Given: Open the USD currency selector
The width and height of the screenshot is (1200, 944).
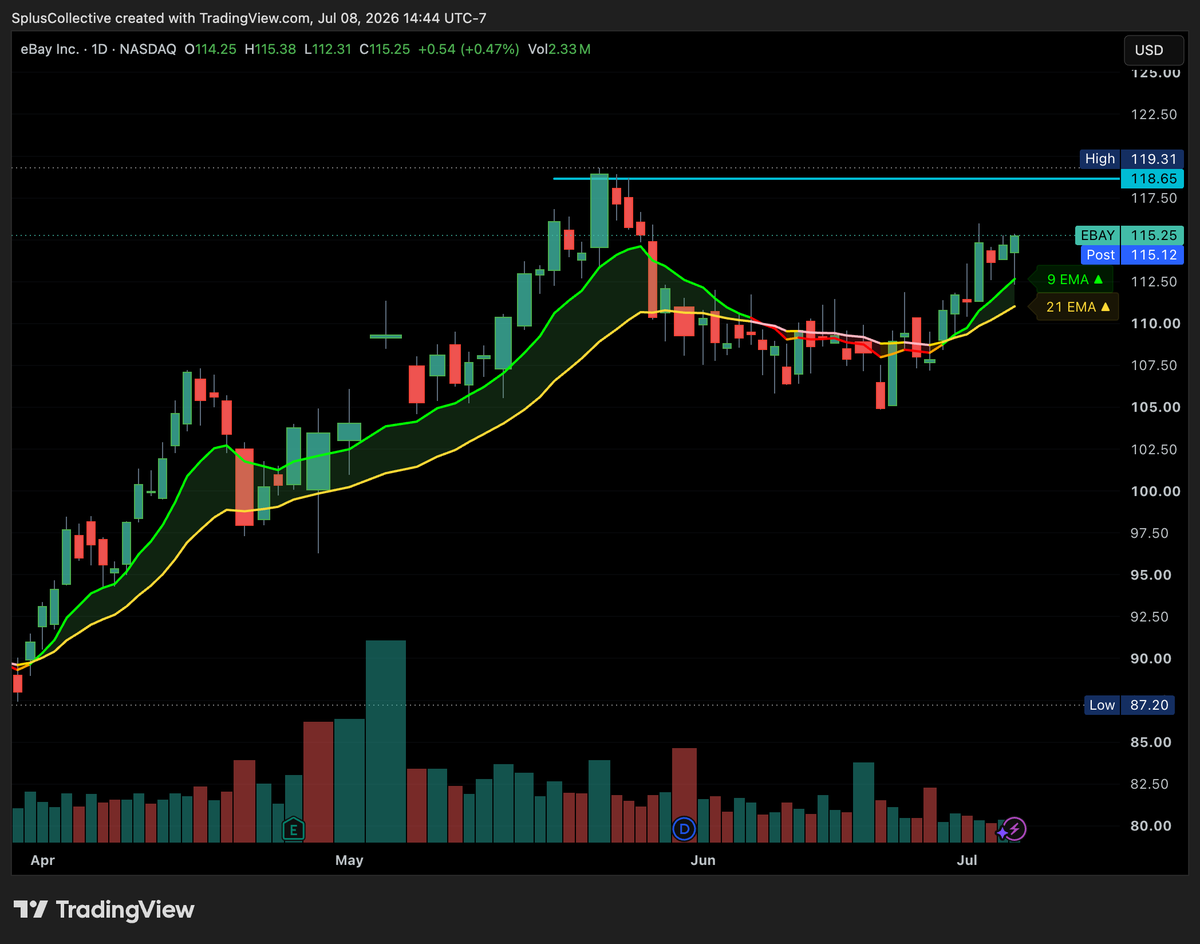Looking at the screenshot, I should click(1150, 50).
